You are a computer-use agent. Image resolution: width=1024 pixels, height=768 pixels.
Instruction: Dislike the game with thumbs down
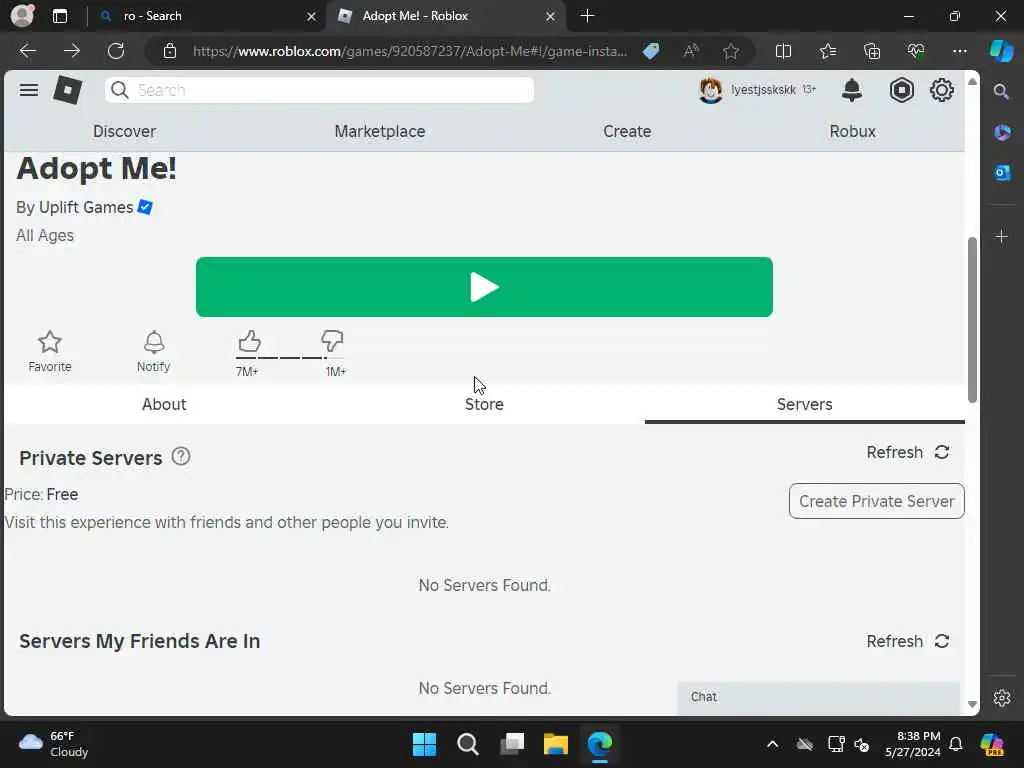coord(332,341)
